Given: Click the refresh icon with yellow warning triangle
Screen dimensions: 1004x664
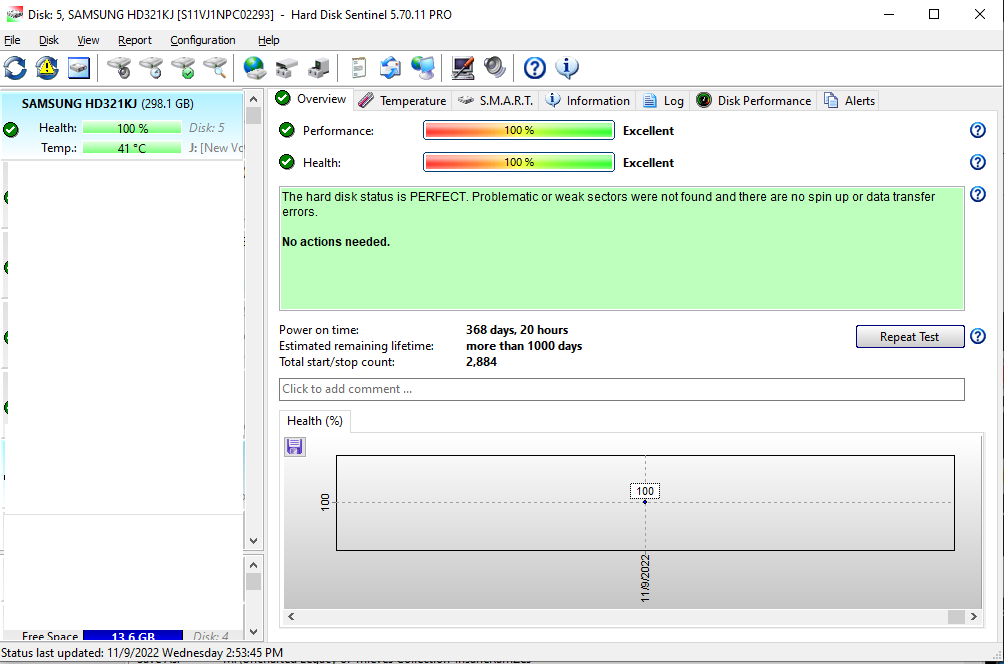Looking at the screenshot, I should coord(47,68).
